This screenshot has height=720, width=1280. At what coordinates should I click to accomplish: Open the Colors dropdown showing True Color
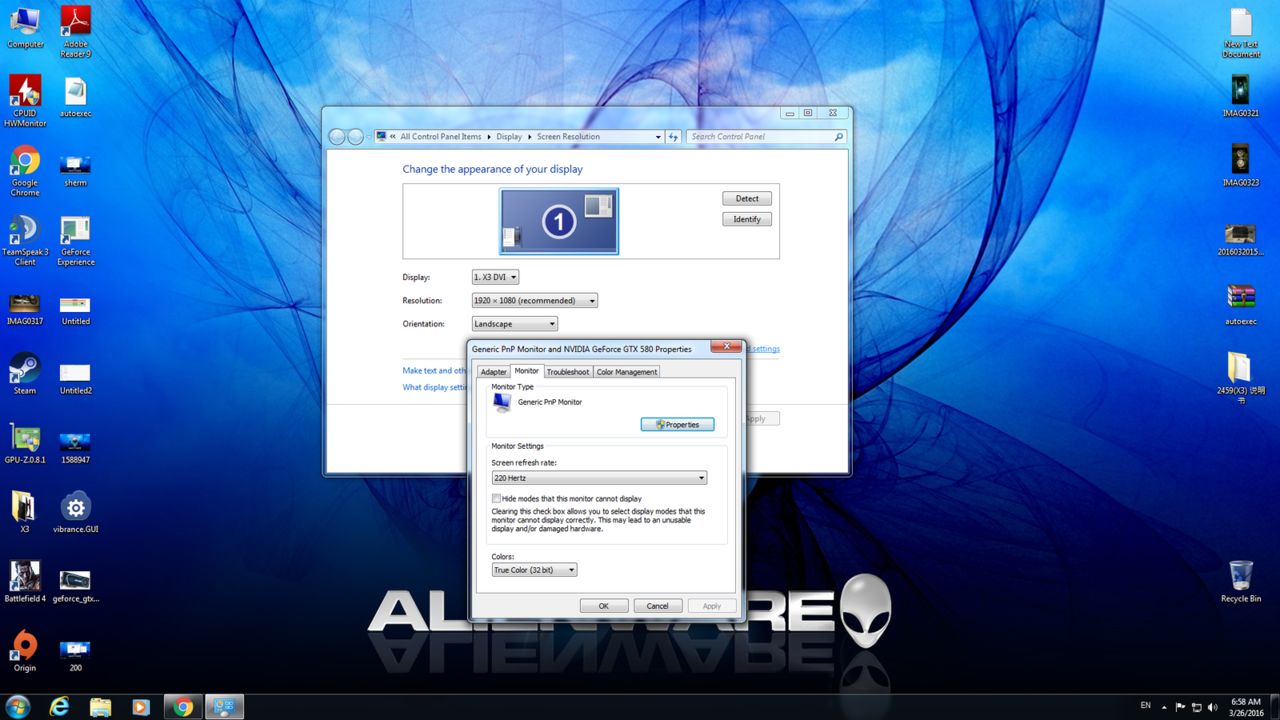pos(534,570)
